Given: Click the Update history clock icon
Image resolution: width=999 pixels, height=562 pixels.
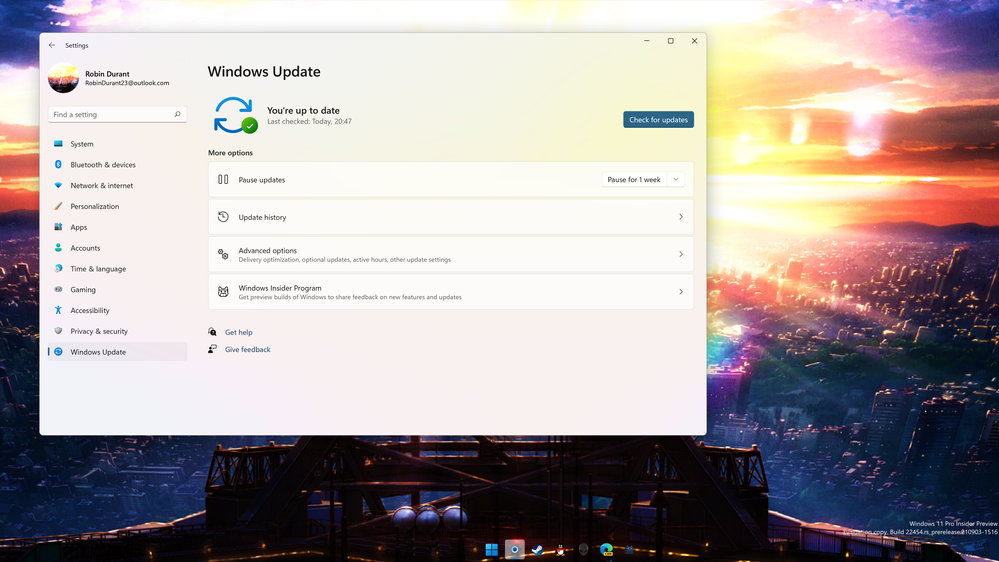Looking at the screenshot, I should (x=223, y=217).
